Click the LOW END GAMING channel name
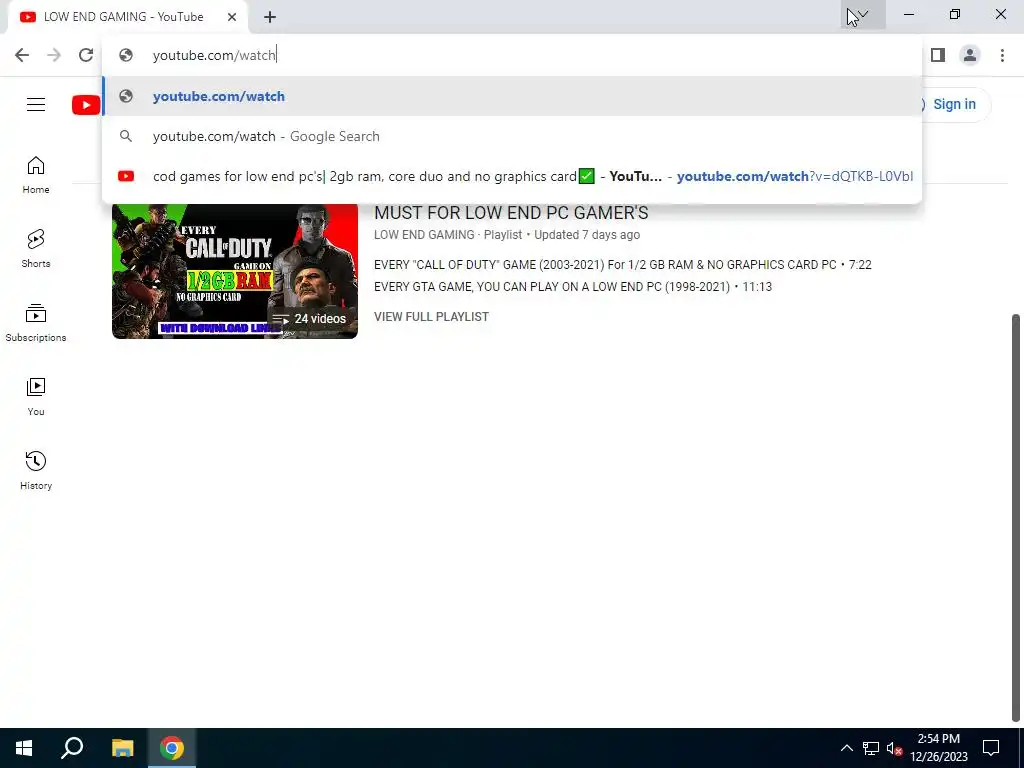 point(424,234)
